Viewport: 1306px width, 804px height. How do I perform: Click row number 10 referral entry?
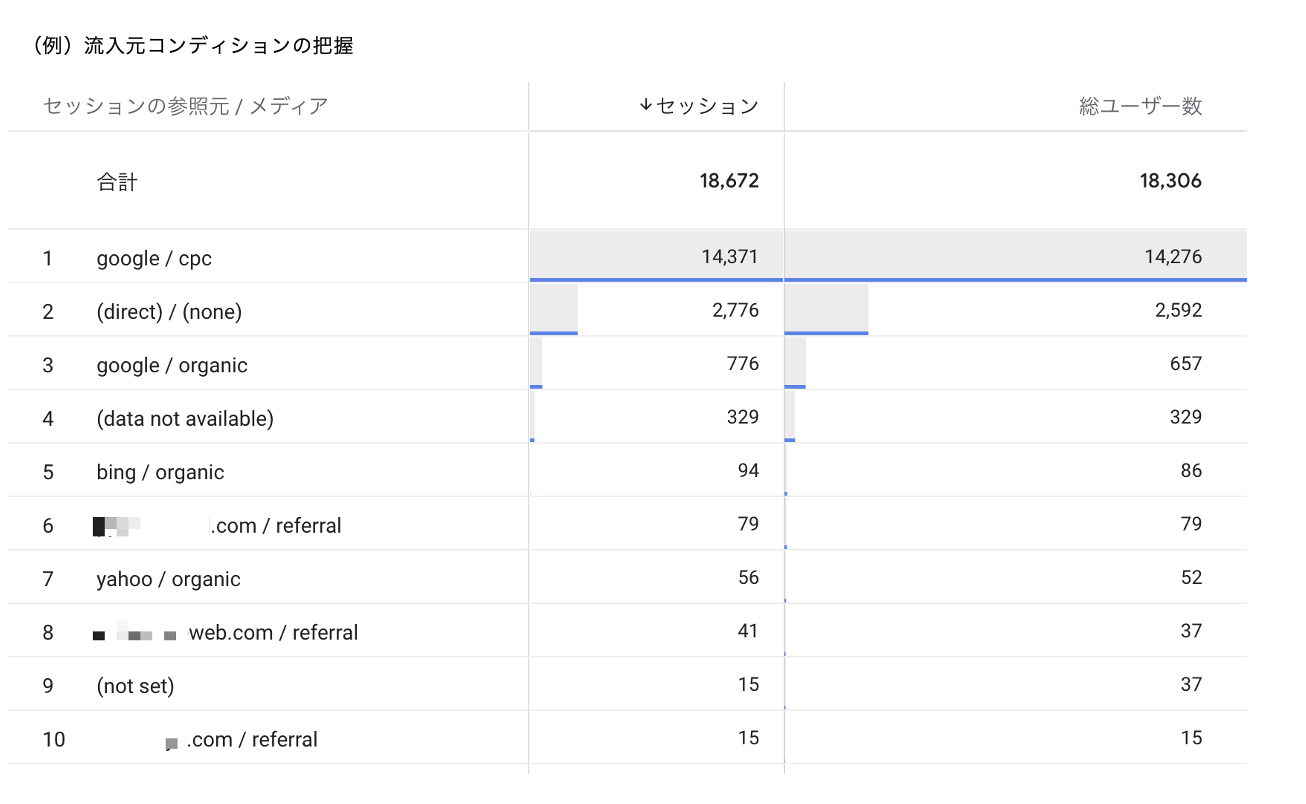click(250, 740)
